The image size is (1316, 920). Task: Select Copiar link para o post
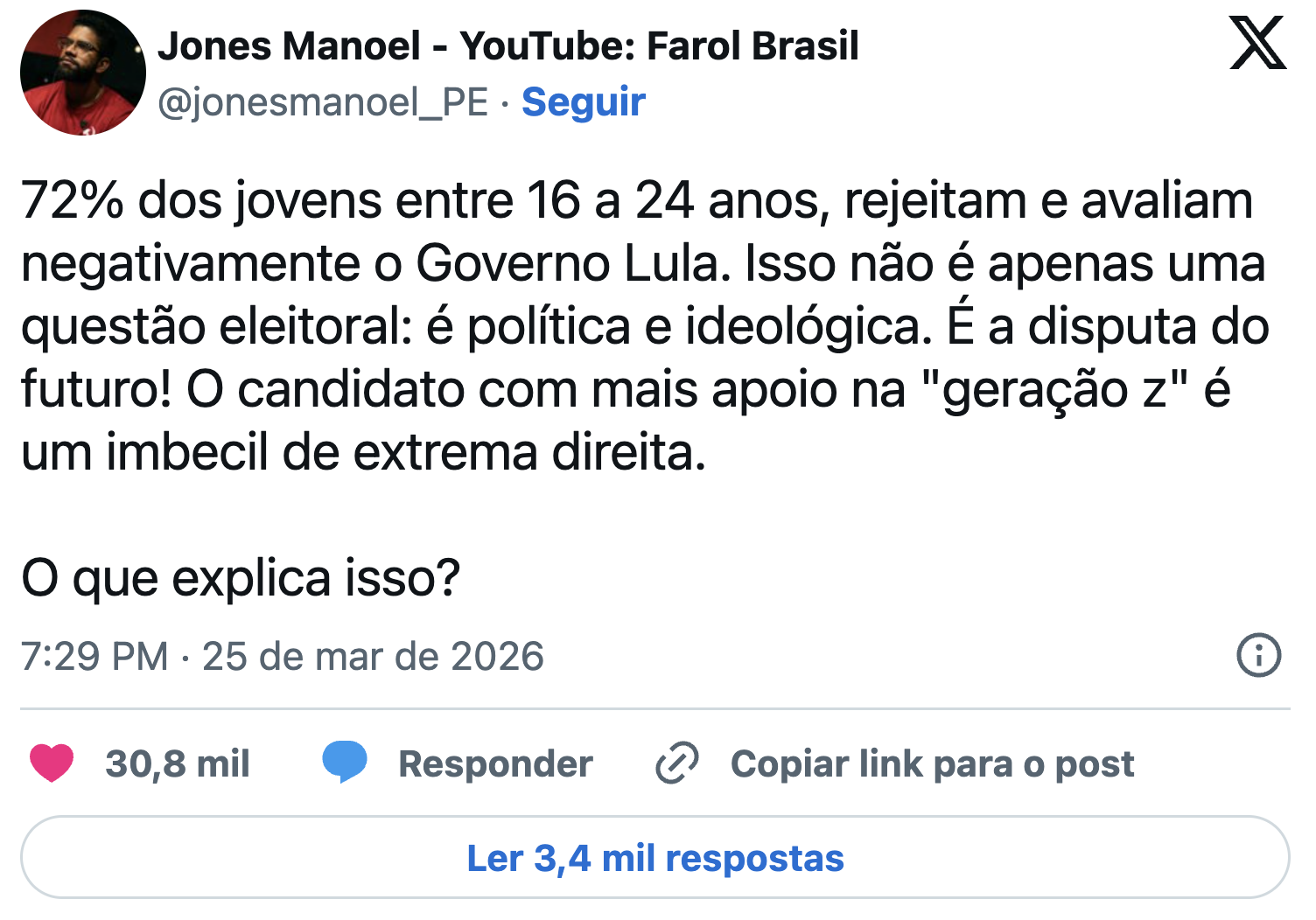(932, 763)
